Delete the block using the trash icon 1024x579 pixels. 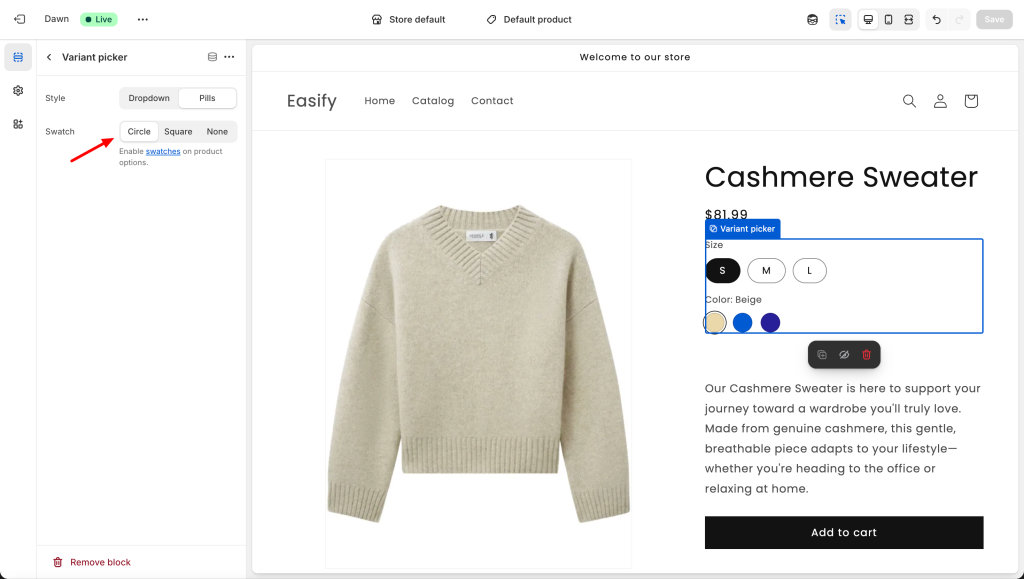coord(866,355)
